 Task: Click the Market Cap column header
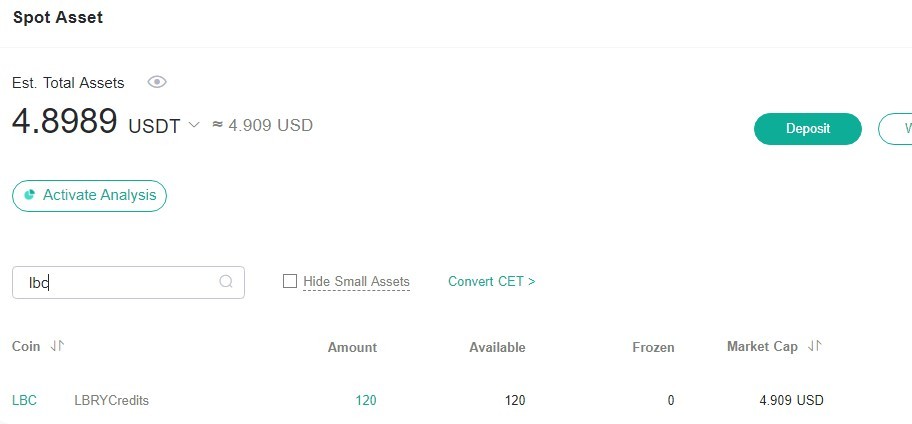[x=762, y=346]
